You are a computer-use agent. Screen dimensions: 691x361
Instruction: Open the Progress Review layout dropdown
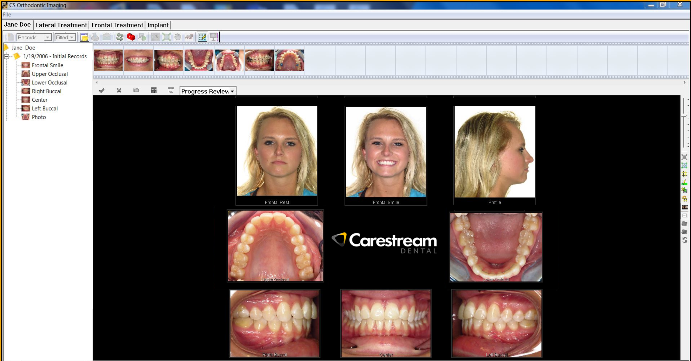pyautogui.click(x=208, y=91)
